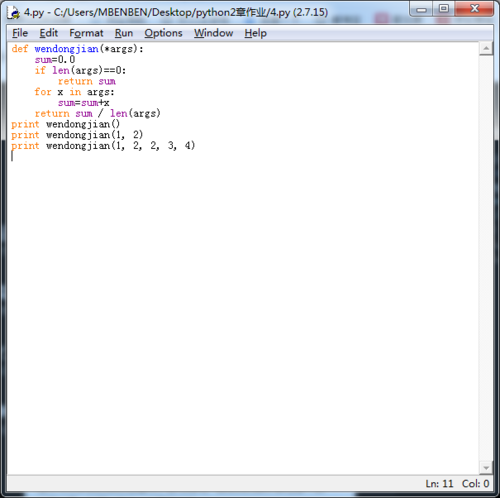
Task: Open the Help menu
Action: coord(255,33)
